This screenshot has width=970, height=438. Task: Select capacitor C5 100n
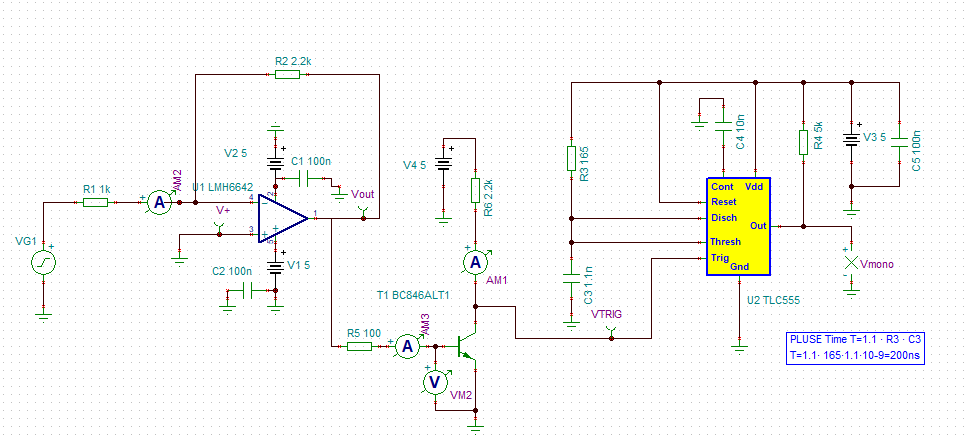coord(899,142)
